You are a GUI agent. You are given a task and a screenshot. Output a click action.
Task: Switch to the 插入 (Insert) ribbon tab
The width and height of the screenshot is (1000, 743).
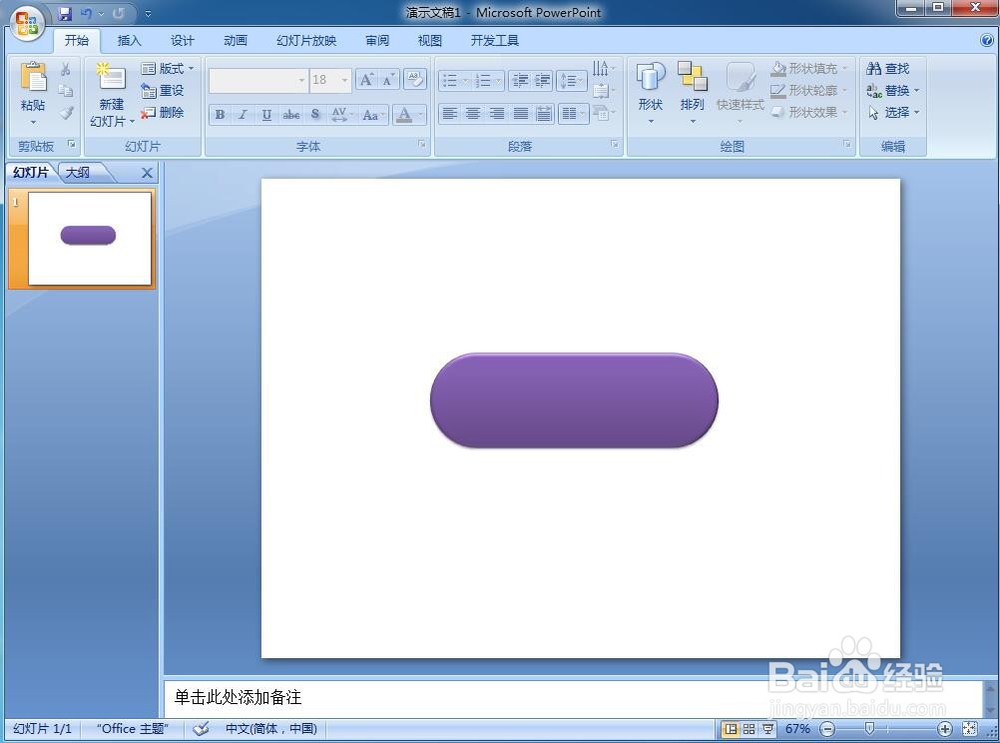tap(129, 41)
